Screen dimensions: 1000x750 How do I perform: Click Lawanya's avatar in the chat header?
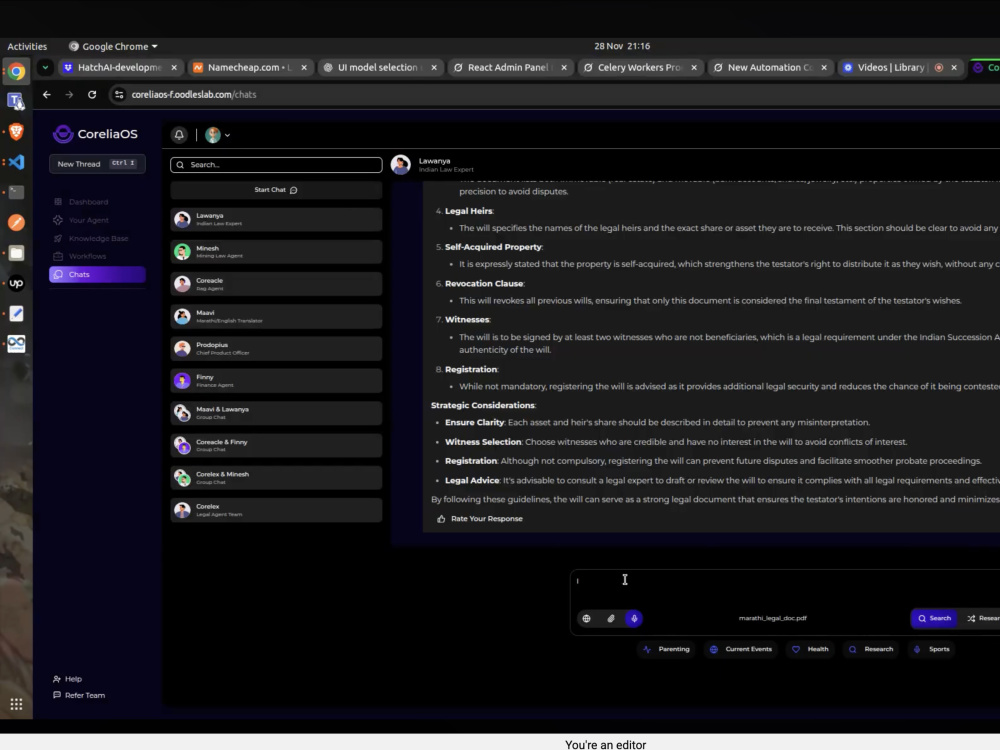point(401,165)
